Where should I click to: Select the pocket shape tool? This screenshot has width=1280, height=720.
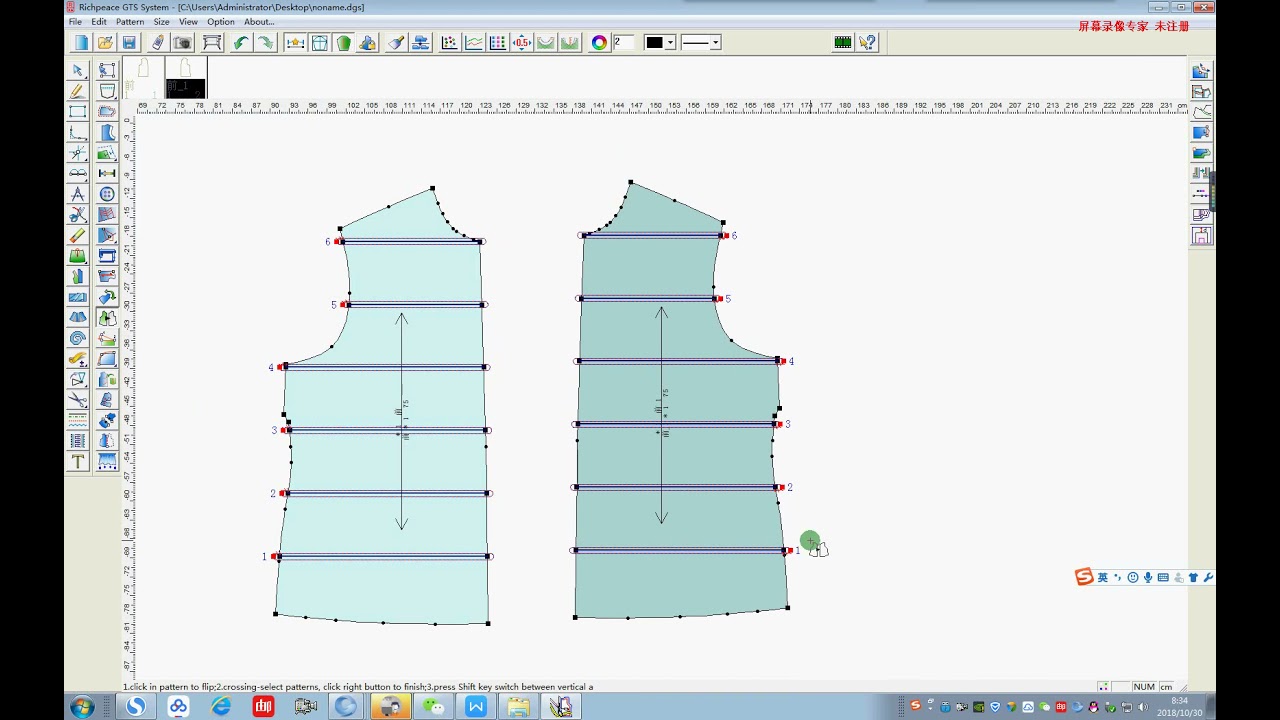(x=107, y=91)
